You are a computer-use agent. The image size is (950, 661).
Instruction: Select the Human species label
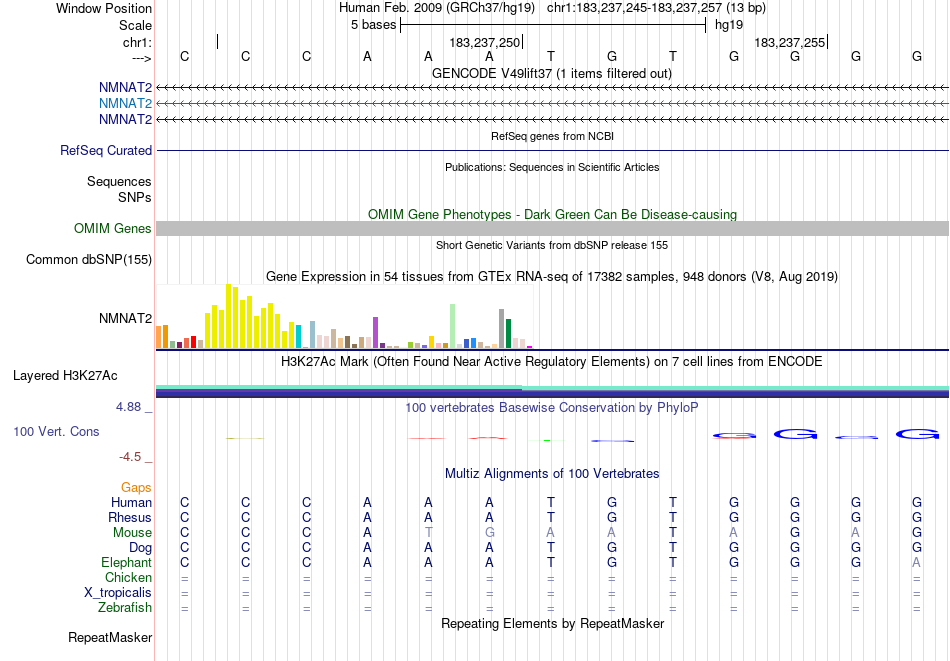(131, 502)
